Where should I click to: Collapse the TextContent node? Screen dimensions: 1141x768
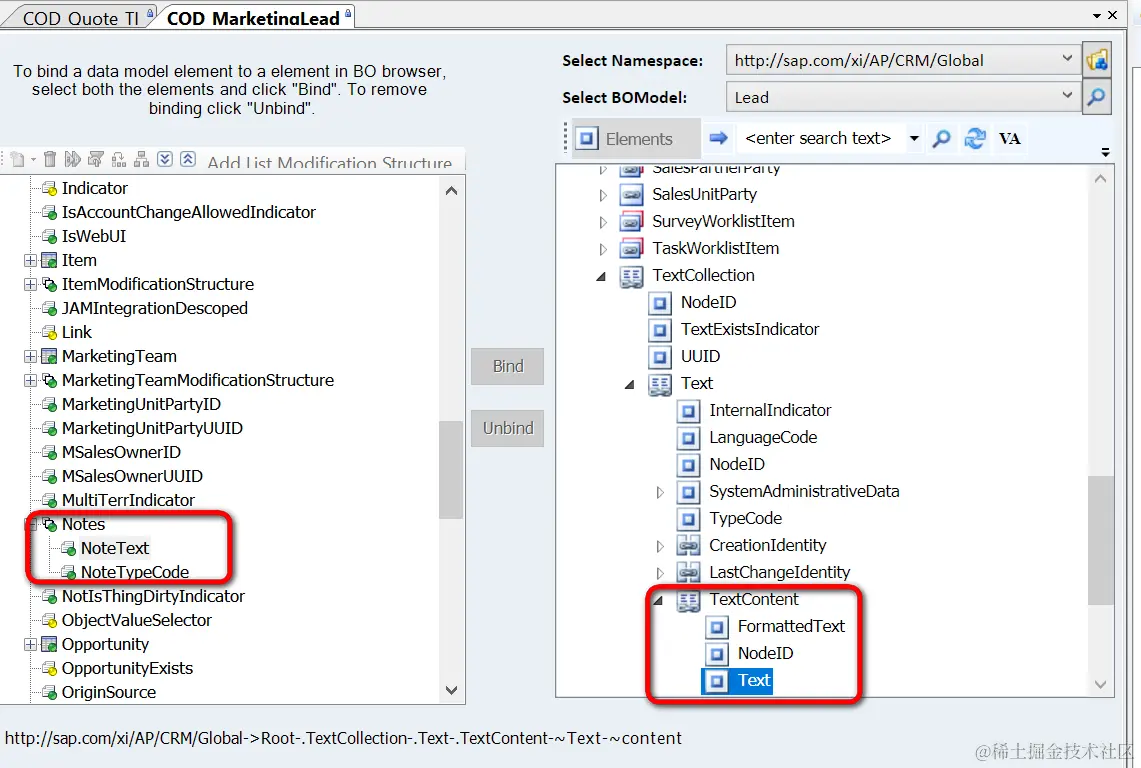tap(658, 600)
